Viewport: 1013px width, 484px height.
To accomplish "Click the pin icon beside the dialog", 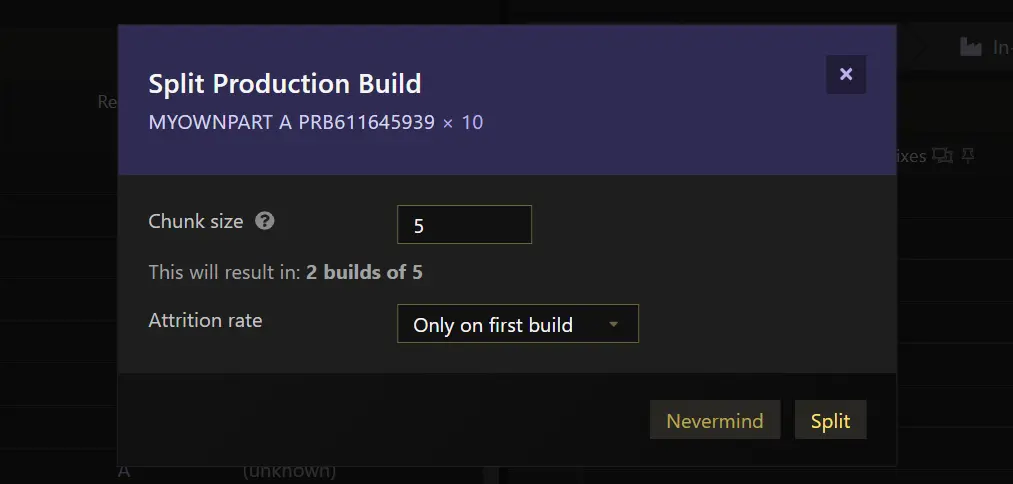I will pyautogui.click(x=967, y=156).
